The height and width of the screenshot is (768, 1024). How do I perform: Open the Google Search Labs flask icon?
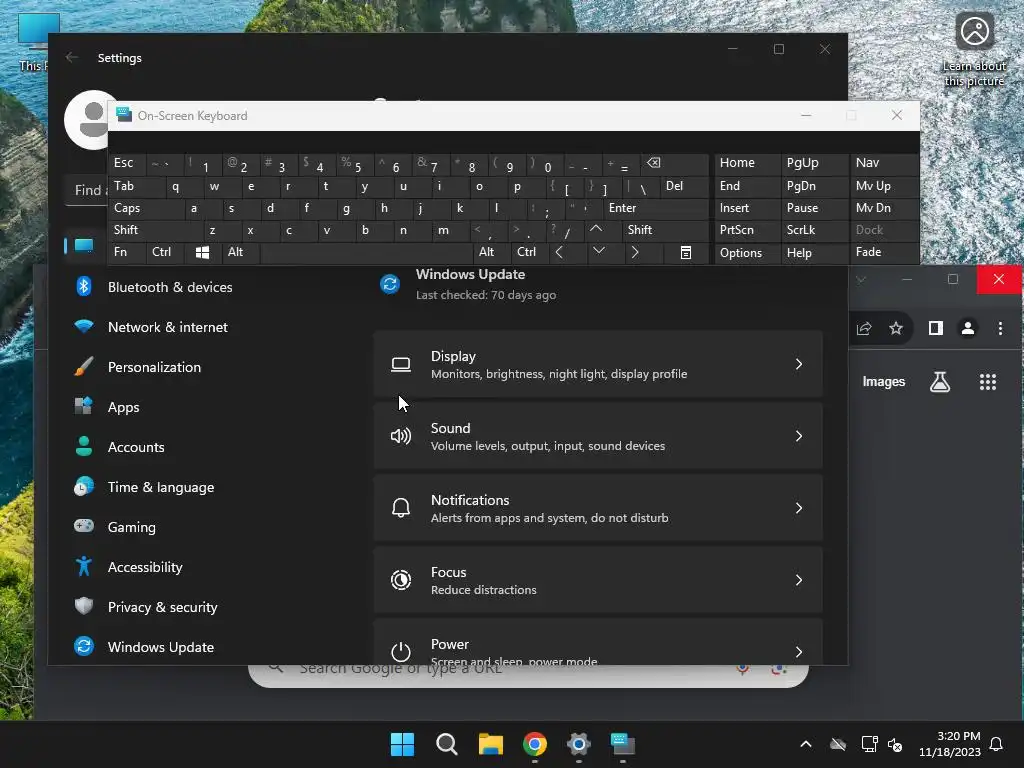(x=940, y=382)
